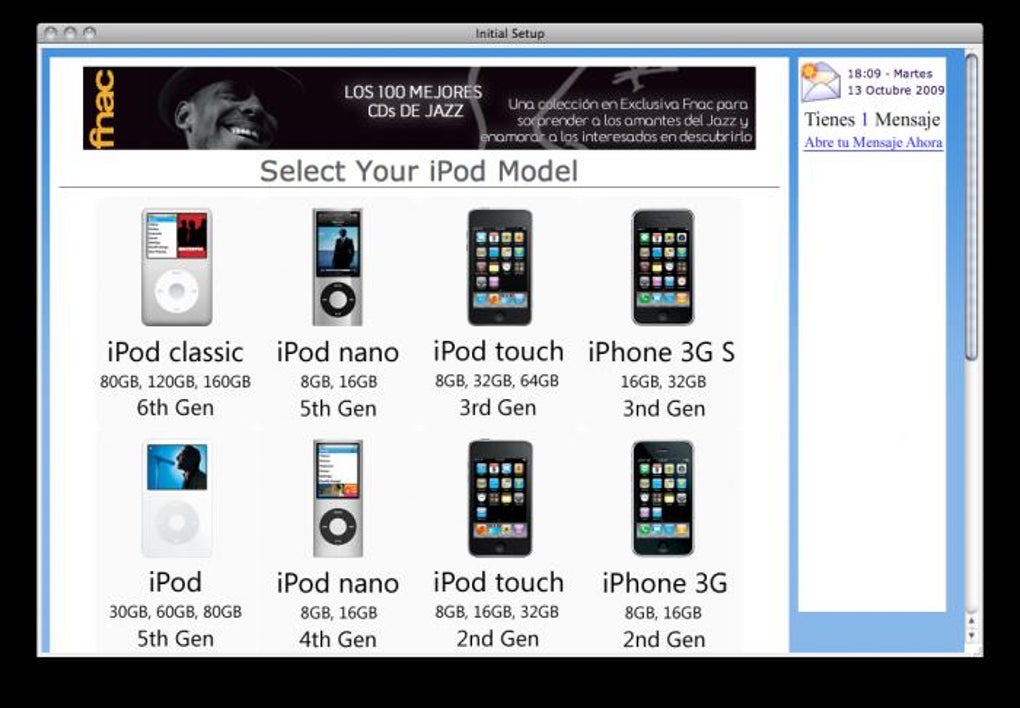Viewport: 1020px width, 708px height.
Task: Click the '6th Gen' text under iPod classic
Action: (175, 408)
